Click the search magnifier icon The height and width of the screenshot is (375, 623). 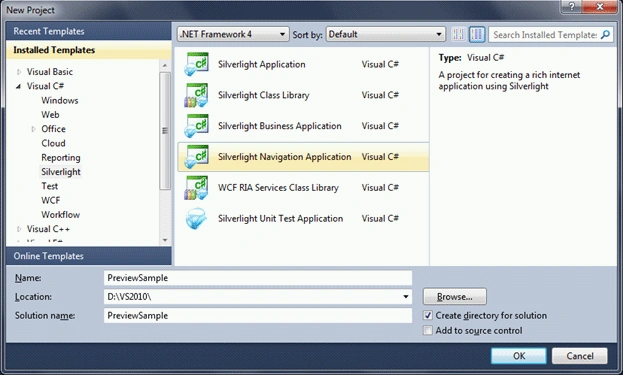(605, 35)
